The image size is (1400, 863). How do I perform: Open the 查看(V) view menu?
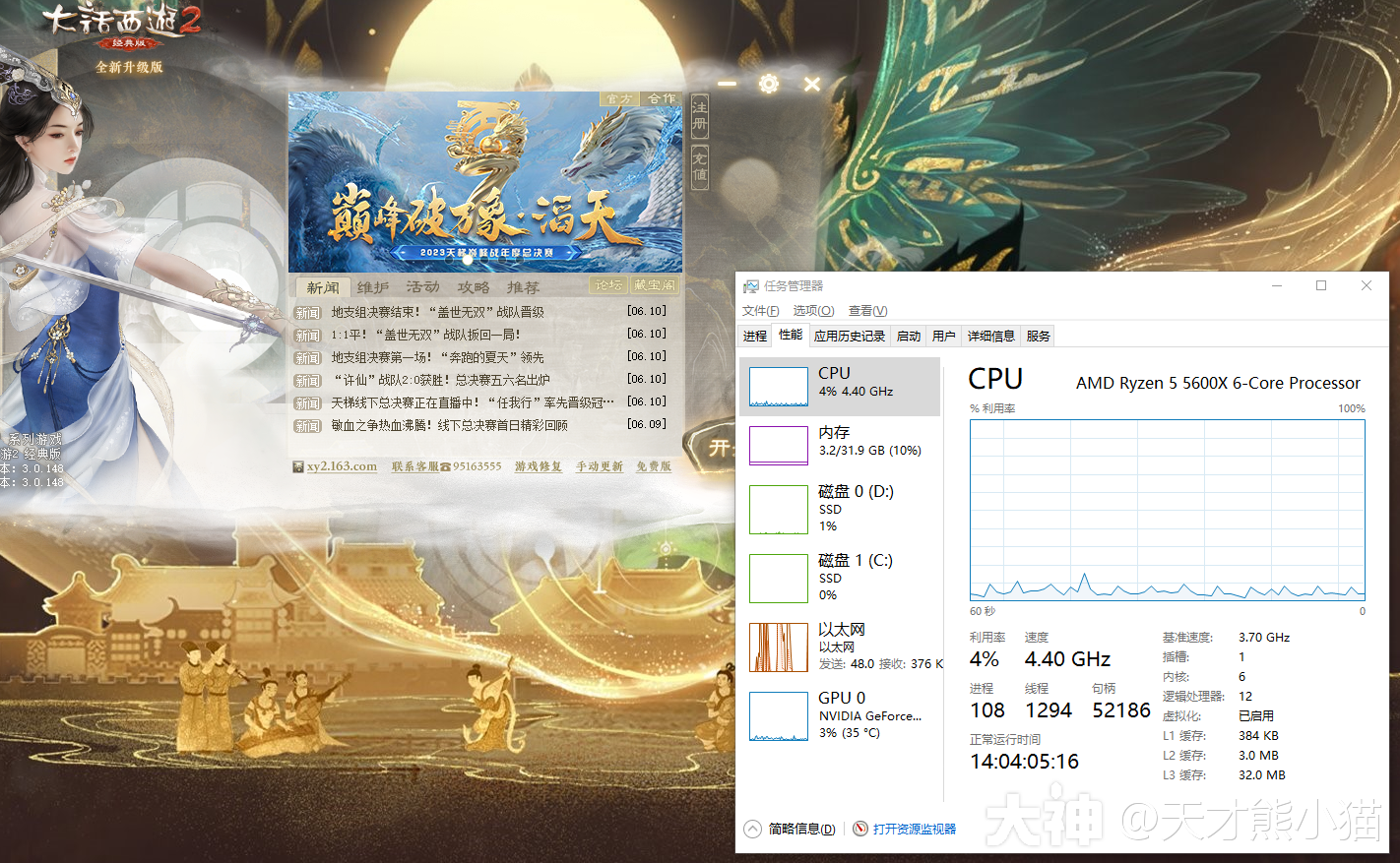(x=866, y=310)
